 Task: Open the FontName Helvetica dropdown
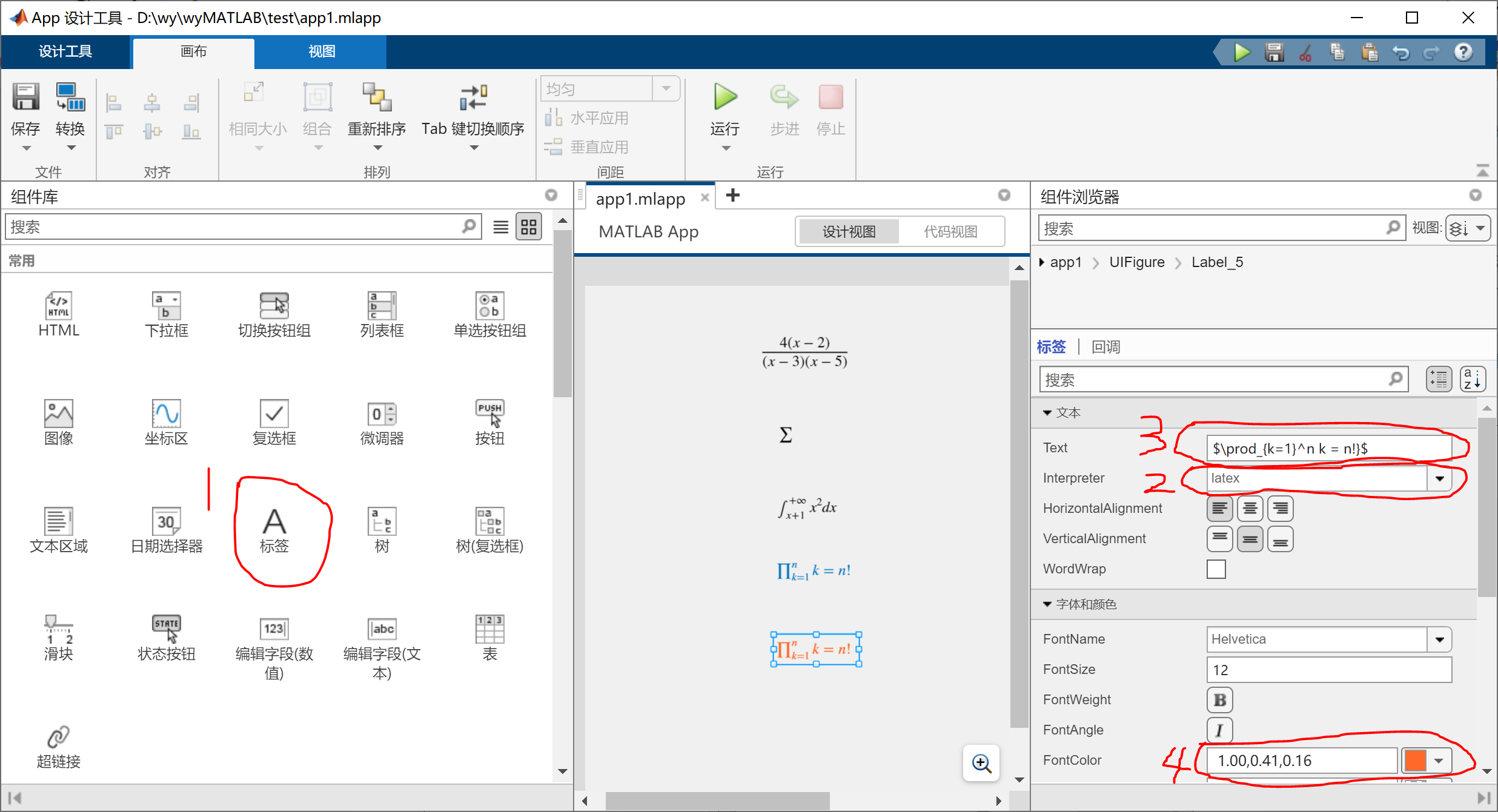coord(1440,639)
